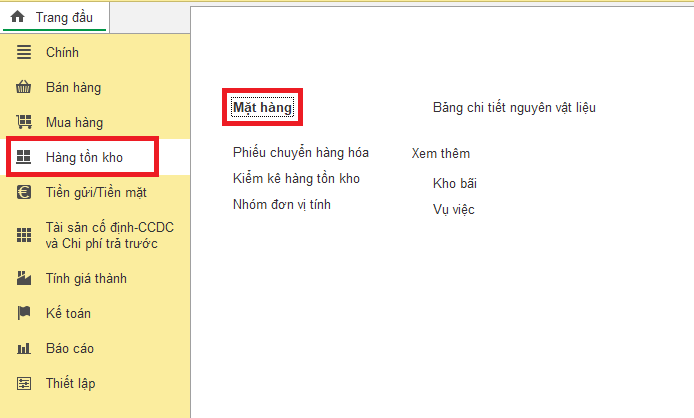Open the Thiết lập section
Screen dimensions: 694x418
[70, 383]
